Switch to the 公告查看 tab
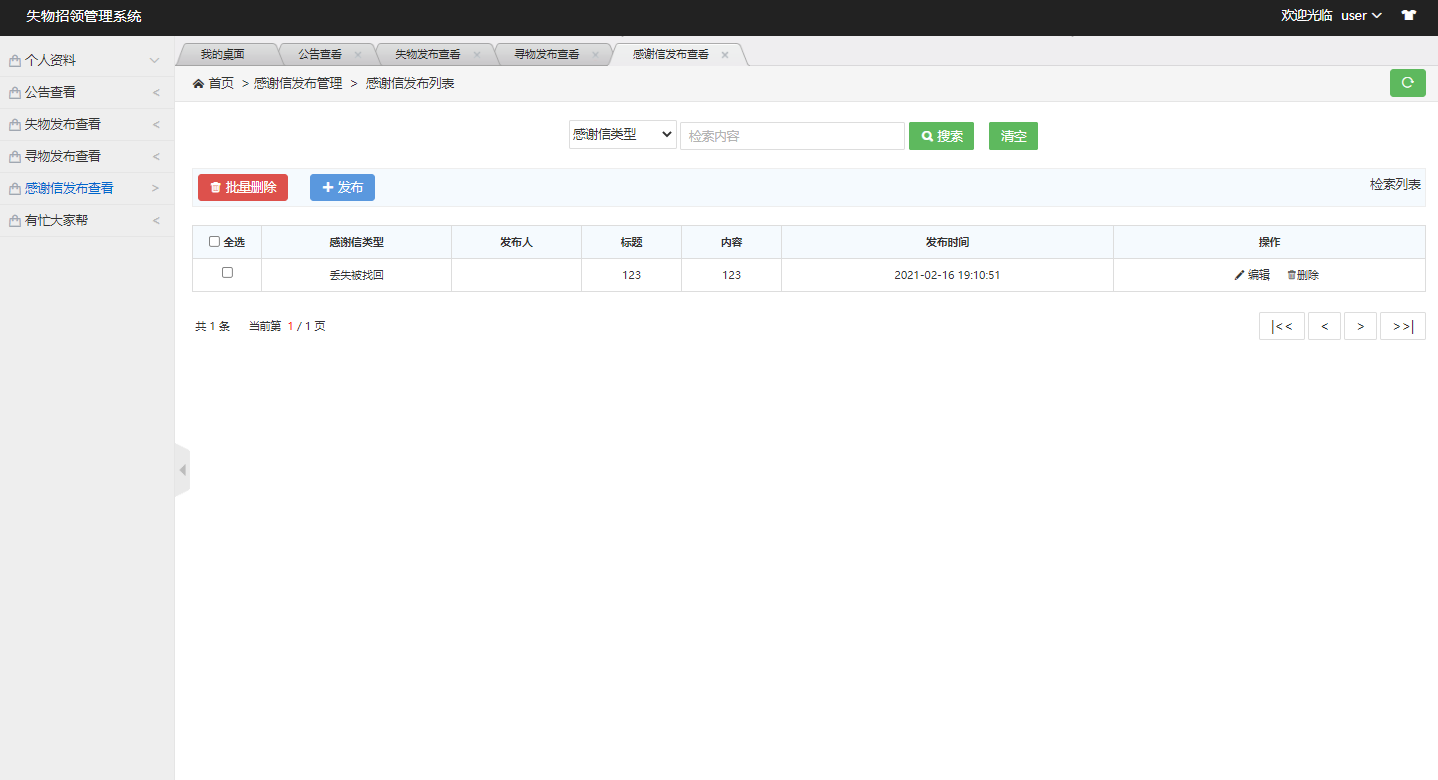Viewport: 1438px width, 780px height. tap(320, 54)
